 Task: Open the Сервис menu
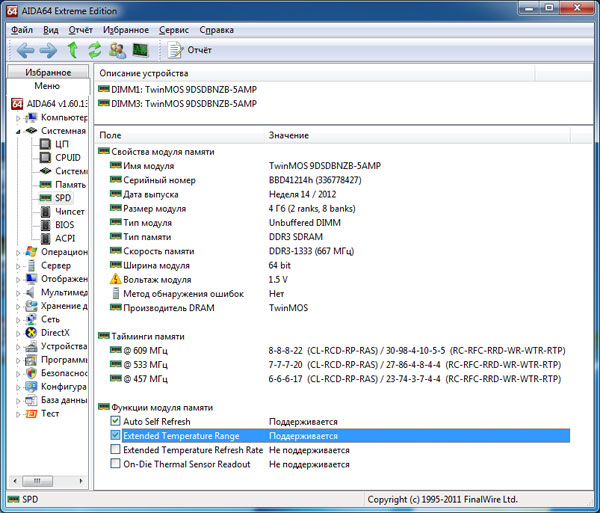coord(174,30)
